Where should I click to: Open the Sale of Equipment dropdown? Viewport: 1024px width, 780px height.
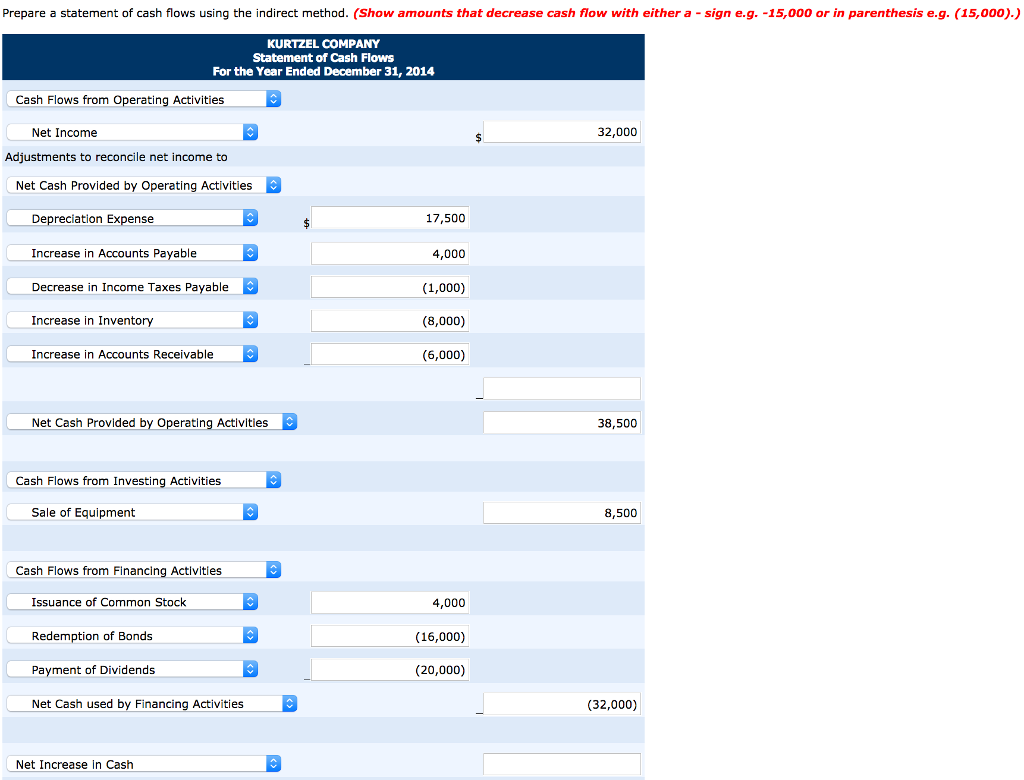[x=132, y=512]
